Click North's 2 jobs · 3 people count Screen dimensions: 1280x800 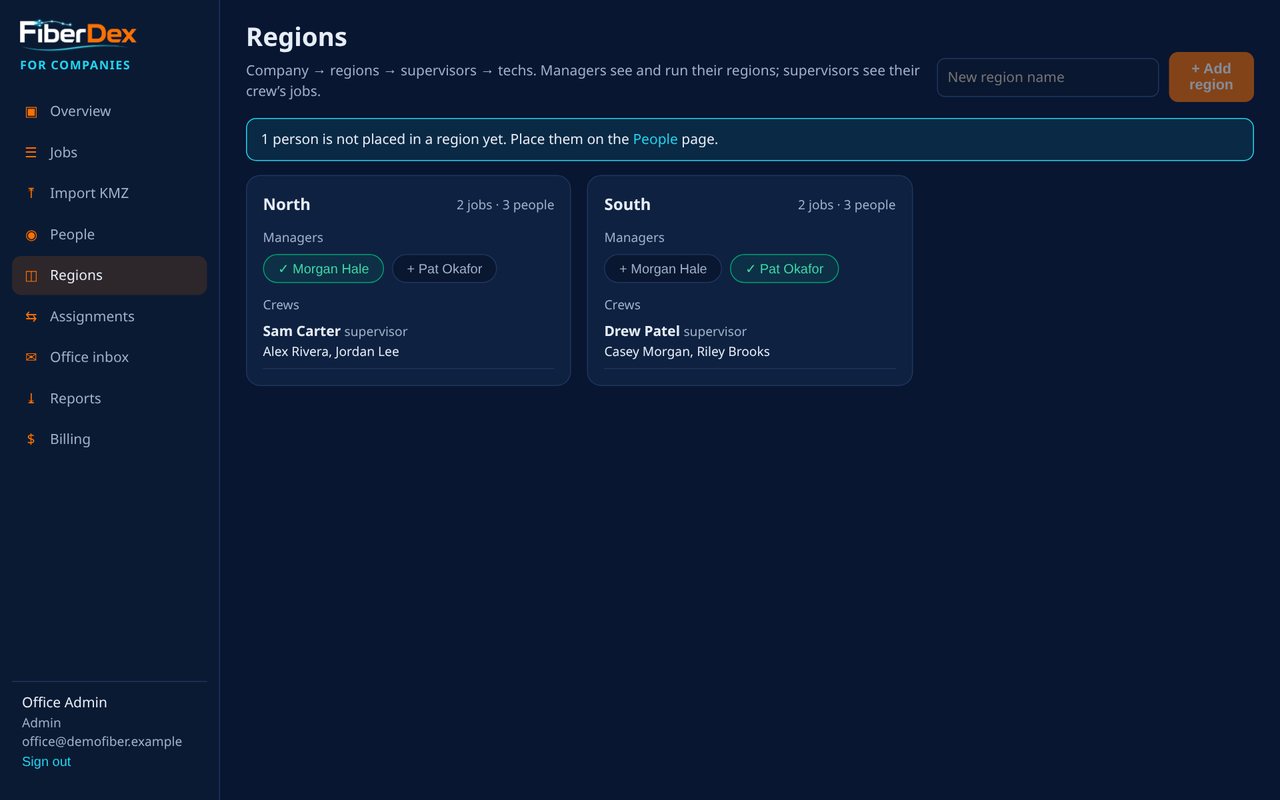pyautogui.click(x=505, y=205)
